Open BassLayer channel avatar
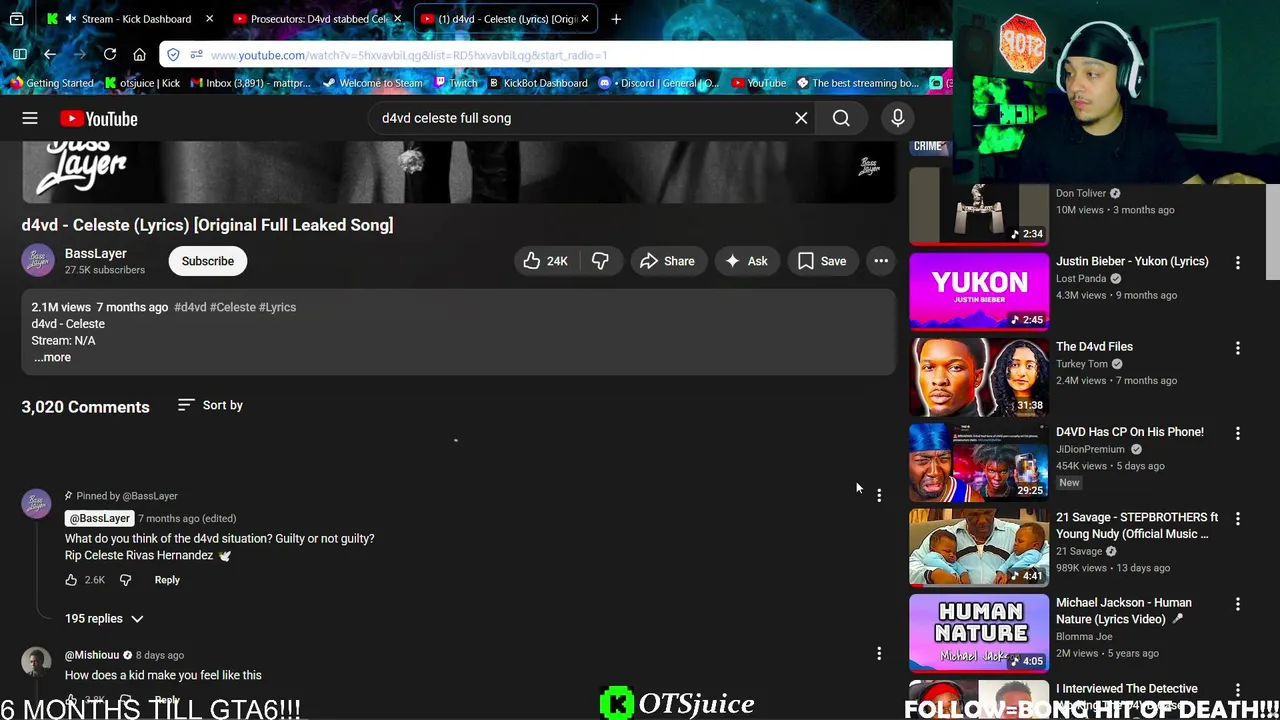The width and height of the screenshot is (1280, 720). [x=38, y=261]
